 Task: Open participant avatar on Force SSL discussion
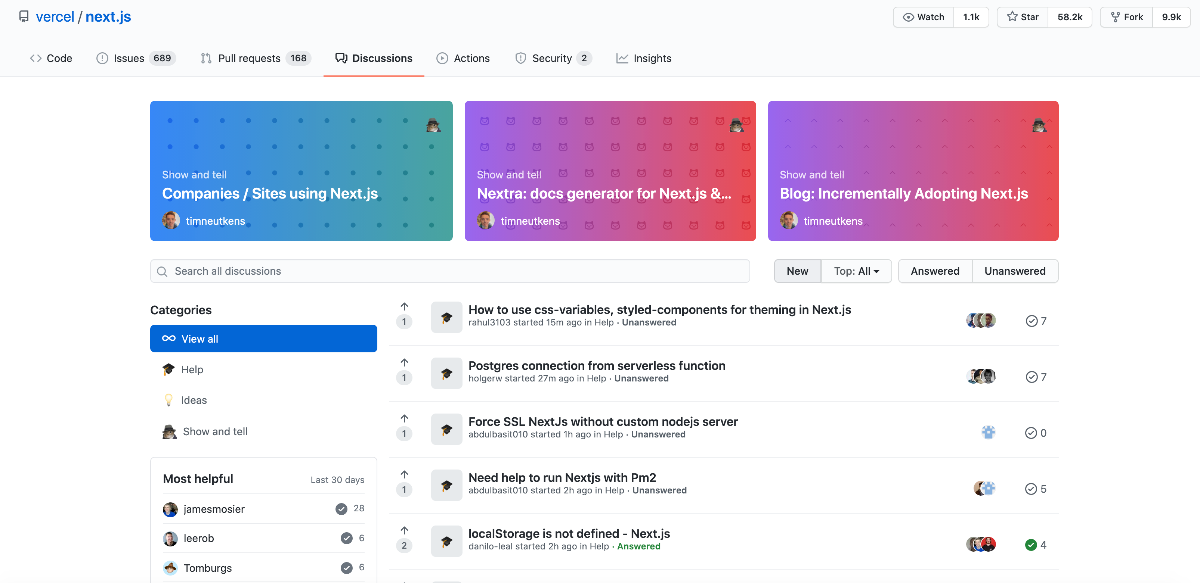988,433
